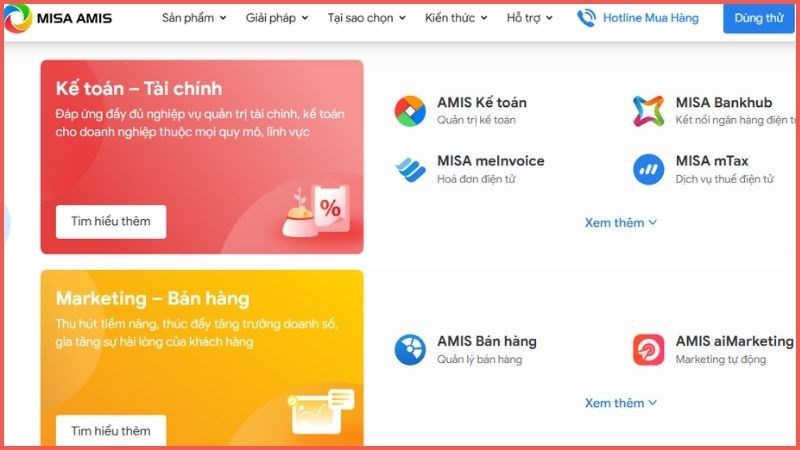Expand Xem thêm under Marketing products
Image resolution: width=800 pixels, height=450 pixels.
620,403
